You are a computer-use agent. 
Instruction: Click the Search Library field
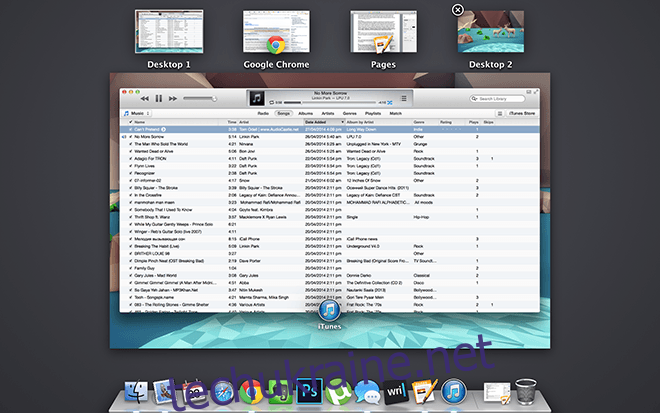coord(497,99)
